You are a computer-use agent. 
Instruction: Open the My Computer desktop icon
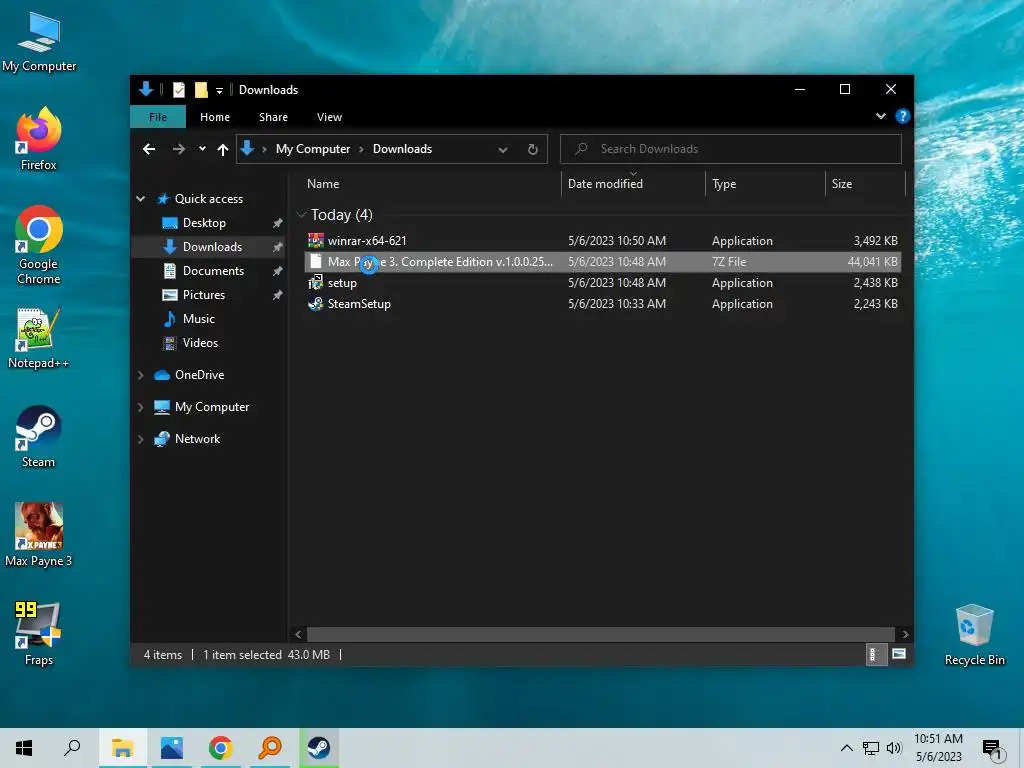click(39, 41)
